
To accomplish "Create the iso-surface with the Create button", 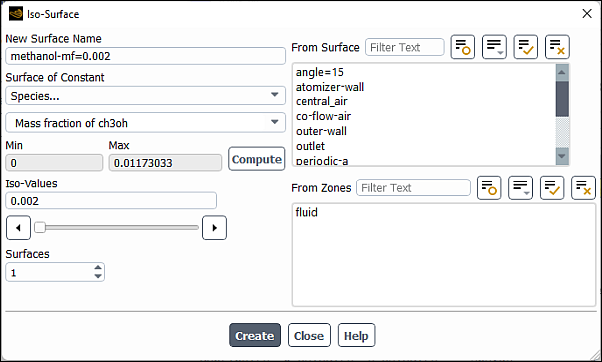I will (255, 335).
